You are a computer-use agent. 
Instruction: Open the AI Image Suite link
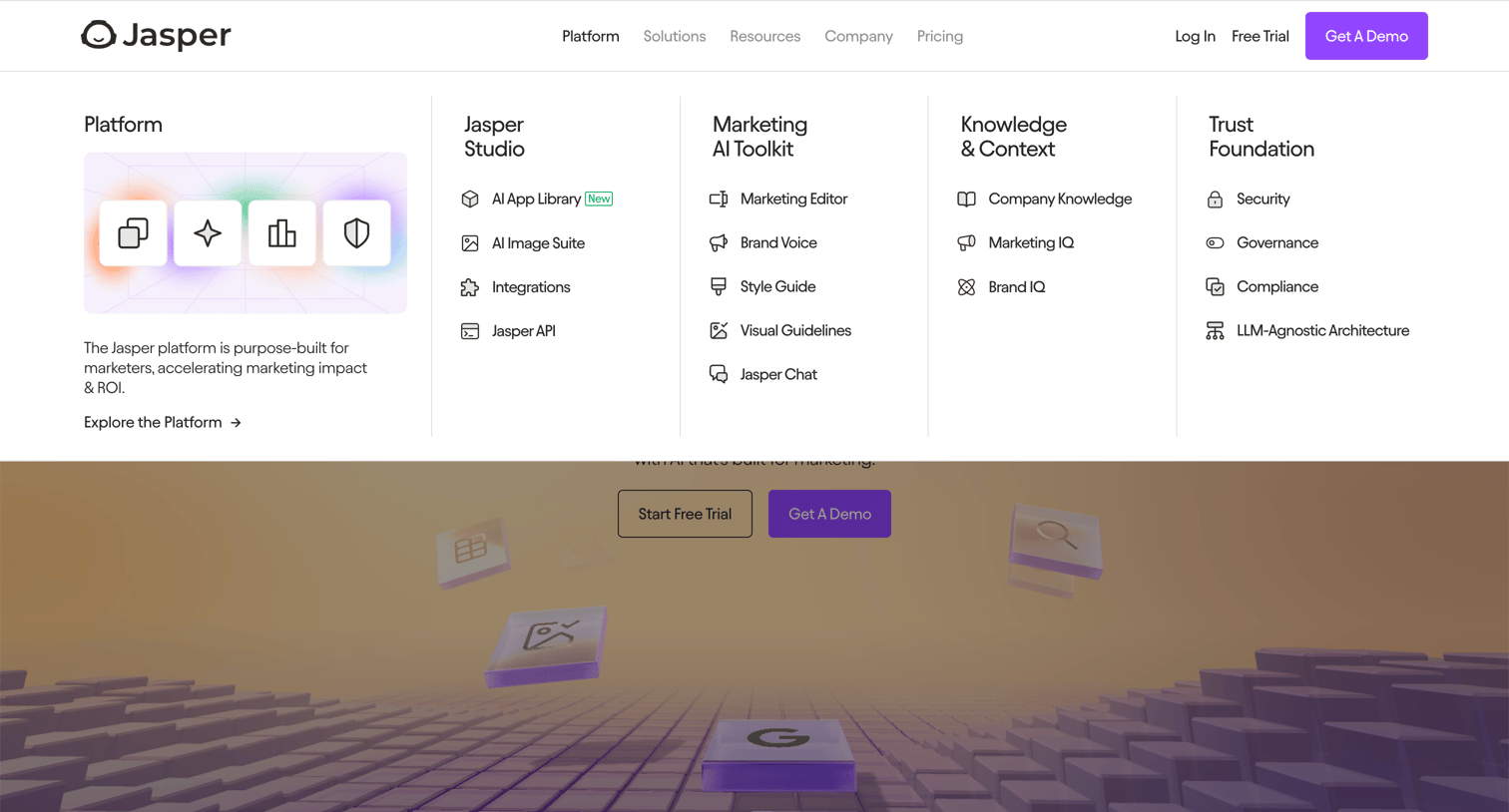coord(538,242)
